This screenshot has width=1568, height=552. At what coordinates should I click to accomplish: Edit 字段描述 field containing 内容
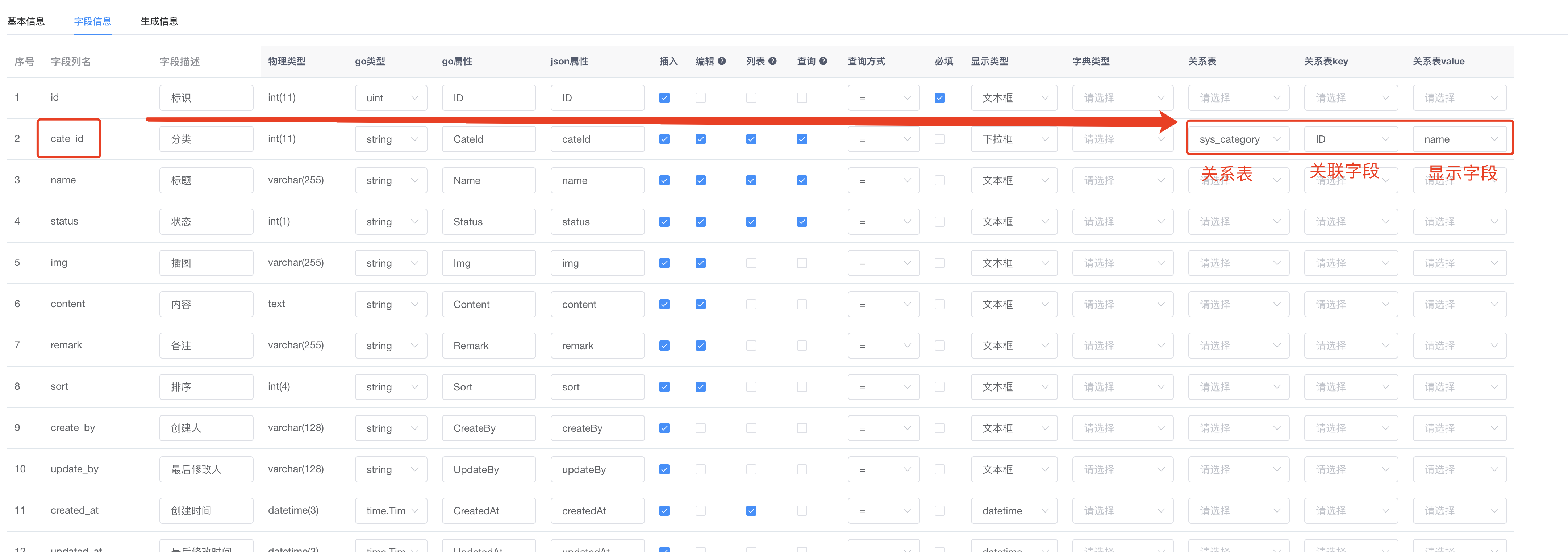click(207, 304)
